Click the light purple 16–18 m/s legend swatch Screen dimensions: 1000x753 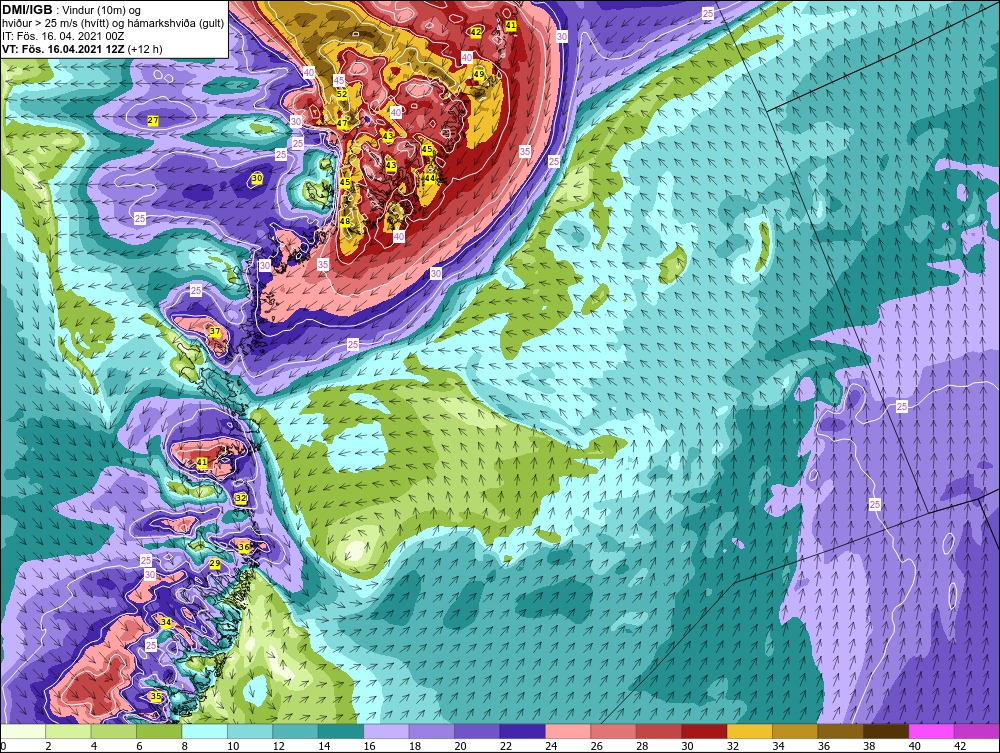pos(386,731)
